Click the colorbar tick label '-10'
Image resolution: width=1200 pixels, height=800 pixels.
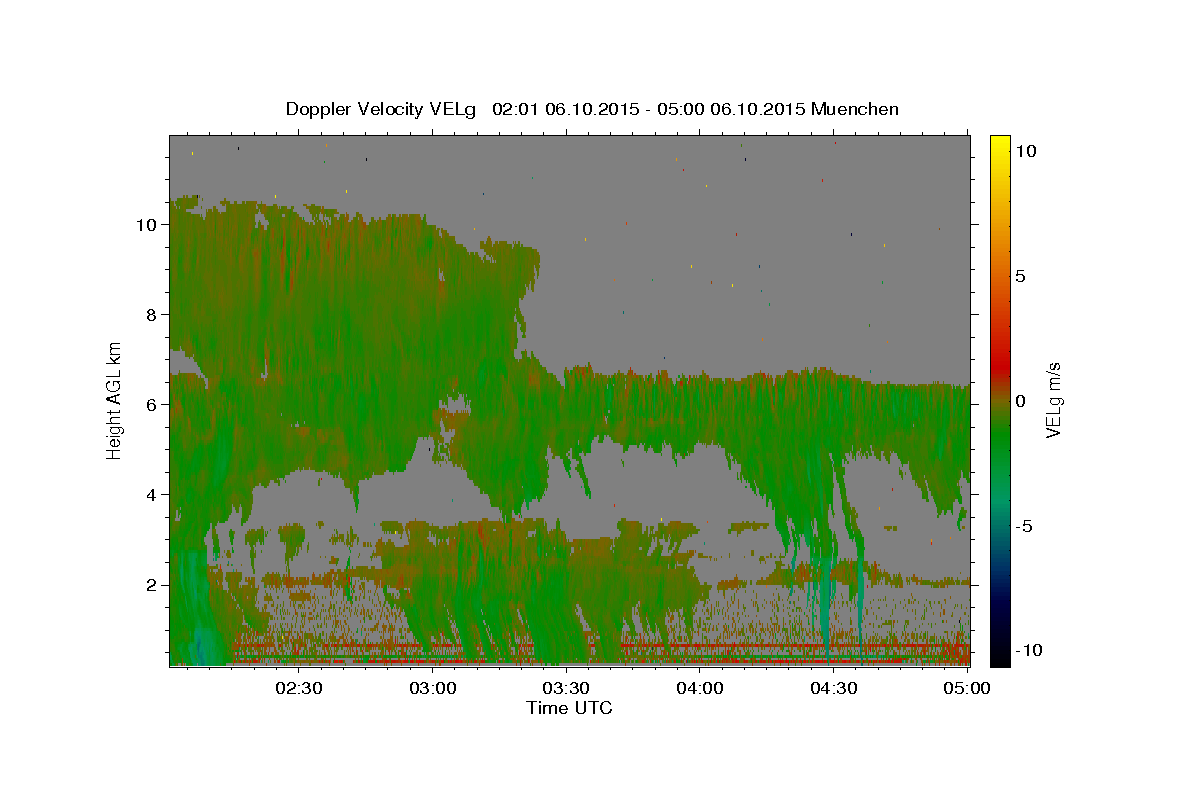click(1027, 651)
